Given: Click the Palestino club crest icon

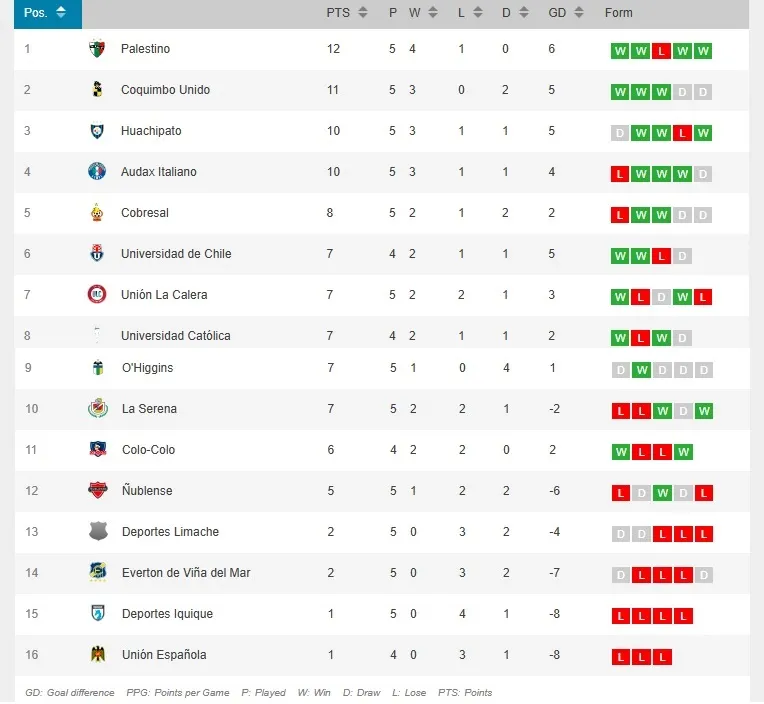Looking at the screenshot, I should [97, 49].
